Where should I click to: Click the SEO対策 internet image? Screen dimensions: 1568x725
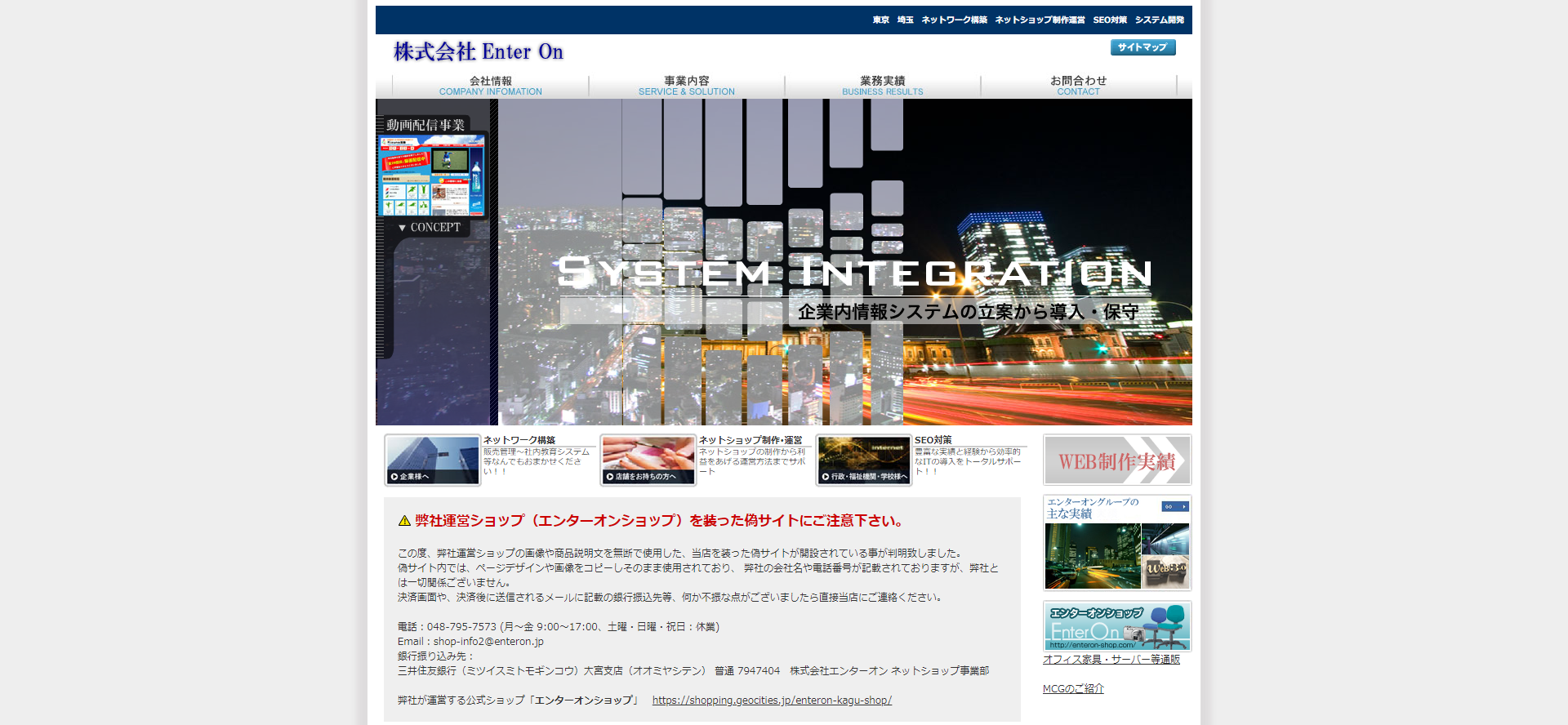pos(864,460)
